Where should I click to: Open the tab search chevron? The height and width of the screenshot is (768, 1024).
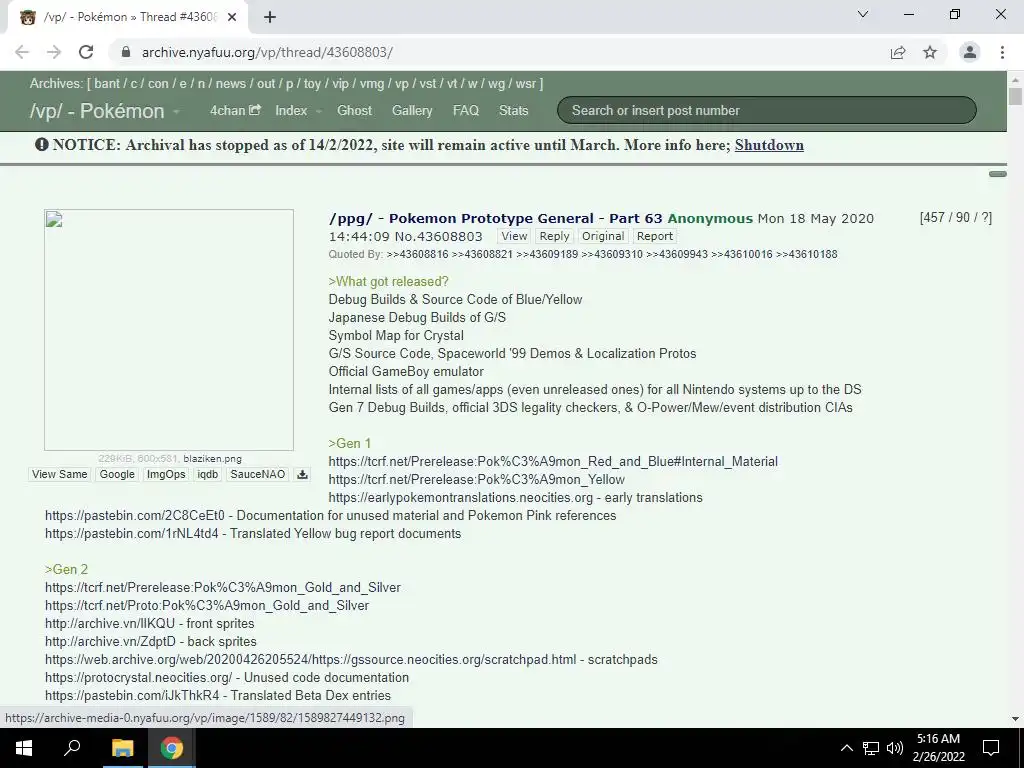point(863,14)
